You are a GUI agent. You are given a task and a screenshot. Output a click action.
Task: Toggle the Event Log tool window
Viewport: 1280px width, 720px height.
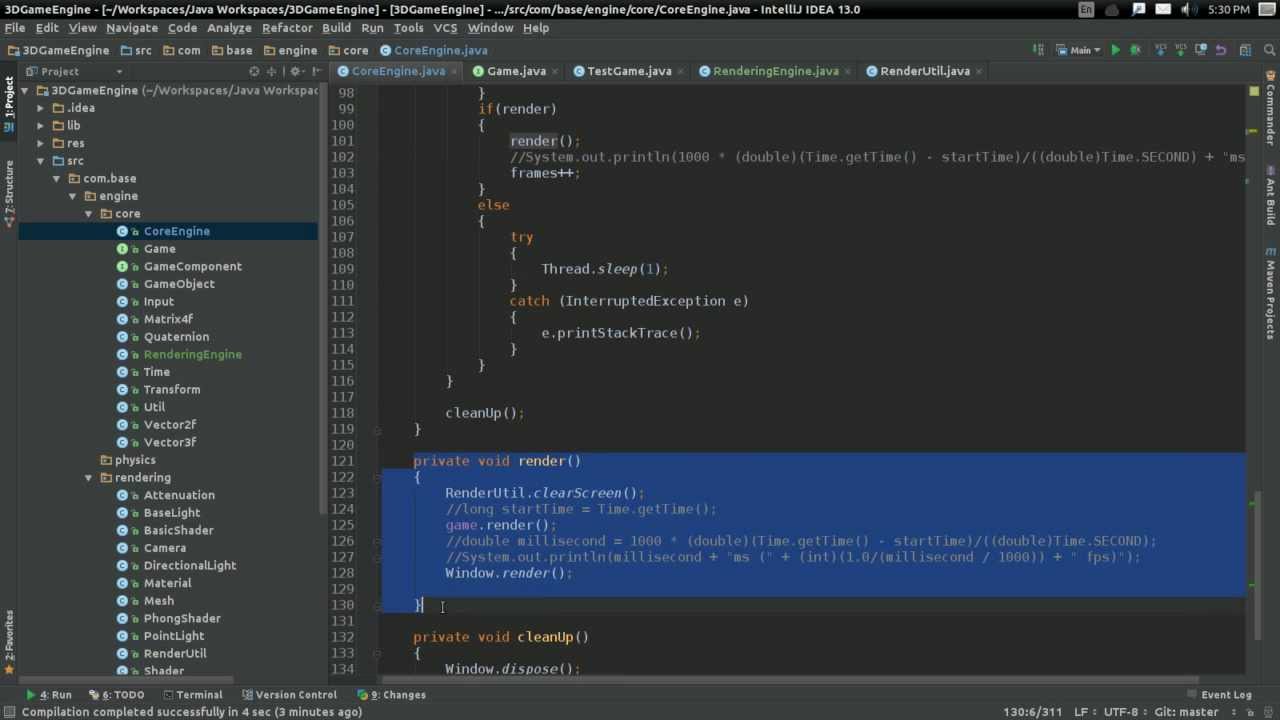(x=1218, y=695)
